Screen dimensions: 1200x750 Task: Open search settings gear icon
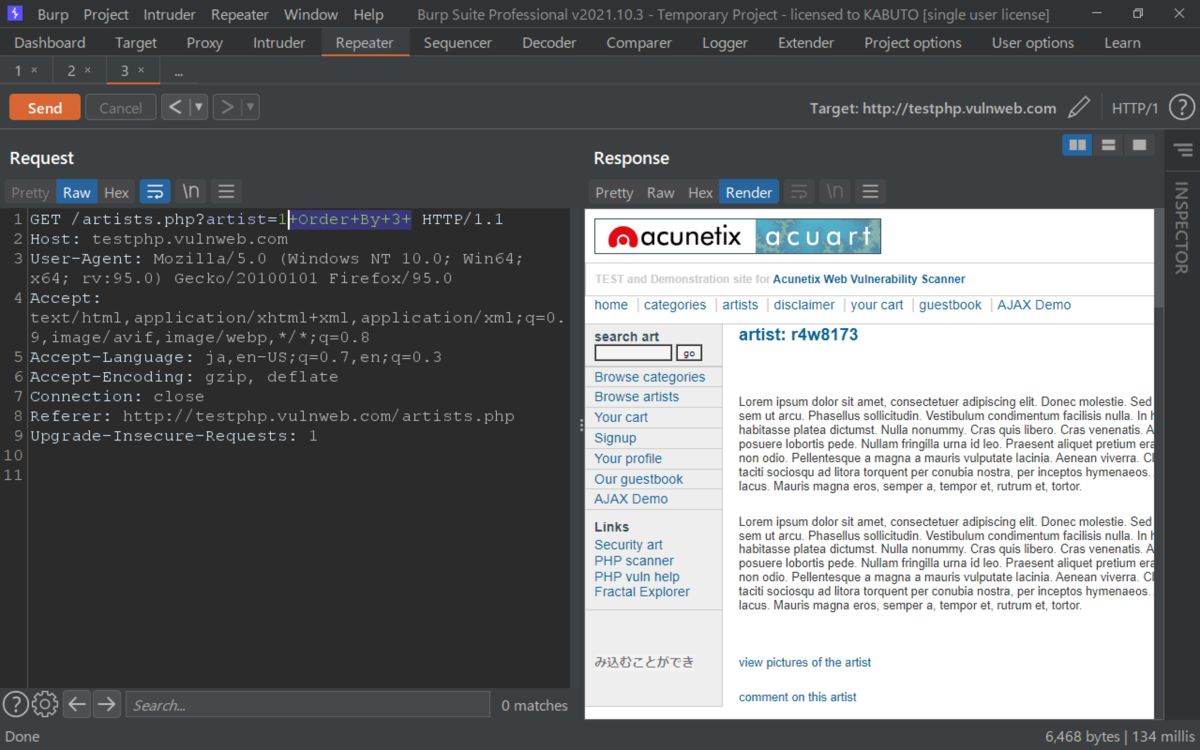point(45,704)
